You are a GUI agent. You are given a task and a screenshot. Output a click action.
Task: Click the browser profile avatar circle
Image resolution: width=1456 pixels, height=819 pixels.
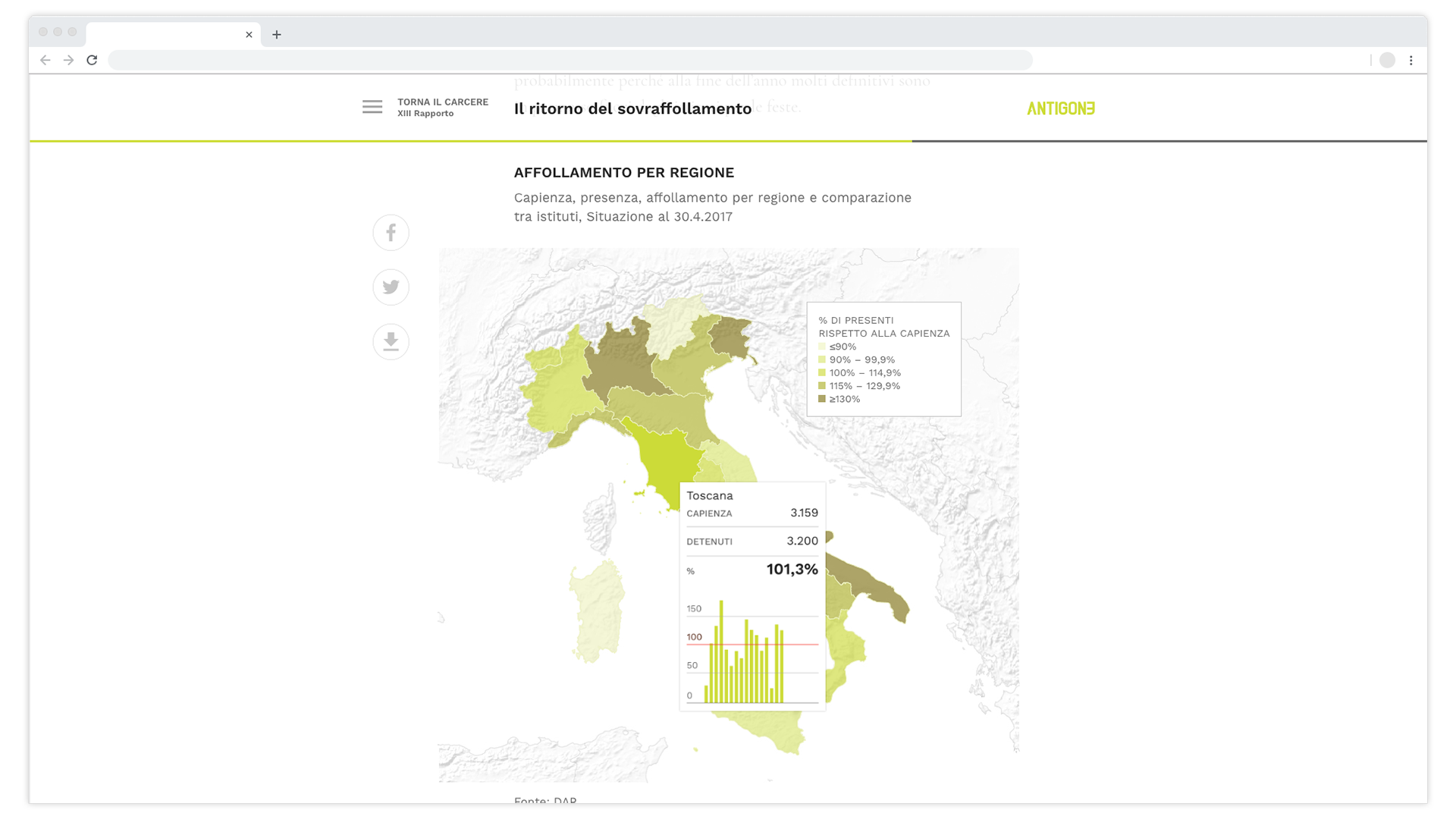pyautogui.click(x=1387, y=60)
